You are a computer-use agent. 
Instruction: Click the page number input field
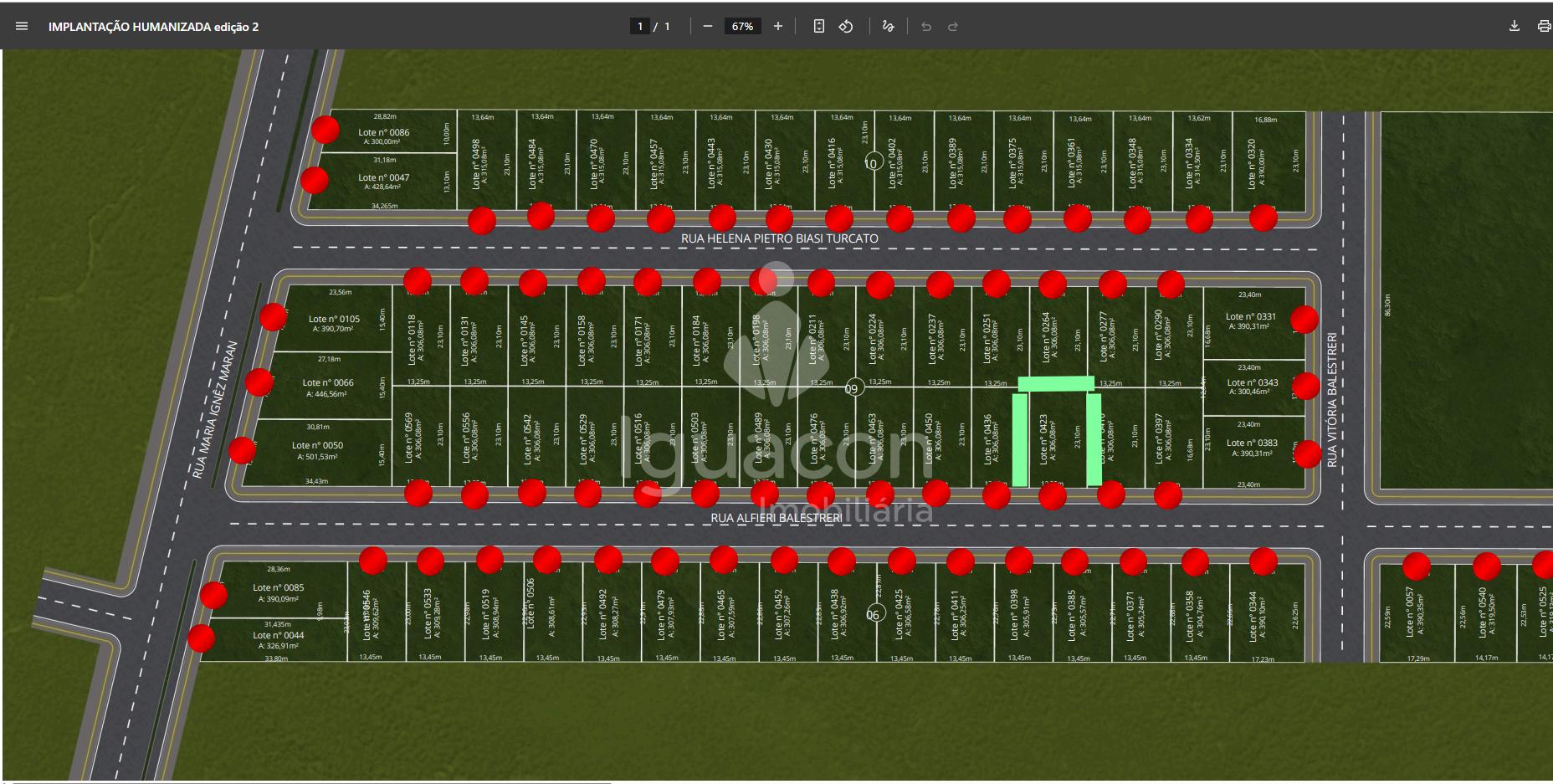(640, 26)
